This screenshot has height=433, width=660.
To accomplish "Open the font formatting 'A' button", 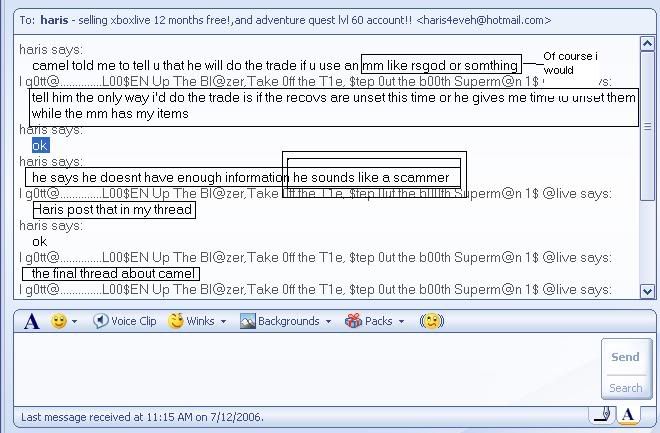I will [x=32, y=322].
